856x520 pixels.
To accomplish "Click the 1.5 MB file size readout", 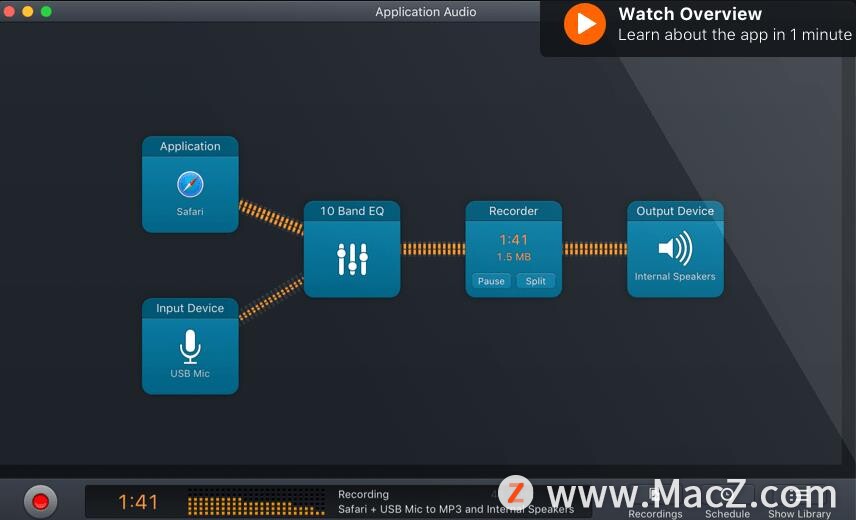I will click(x=514, y=257).
